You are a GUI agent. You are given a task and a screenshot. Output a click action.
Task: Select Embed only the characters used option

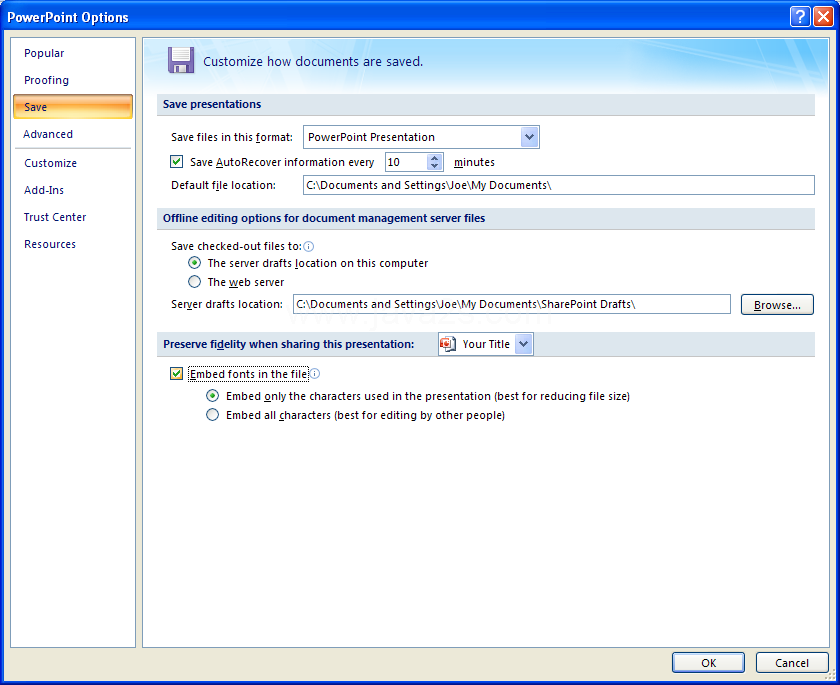tap(213, 396)
